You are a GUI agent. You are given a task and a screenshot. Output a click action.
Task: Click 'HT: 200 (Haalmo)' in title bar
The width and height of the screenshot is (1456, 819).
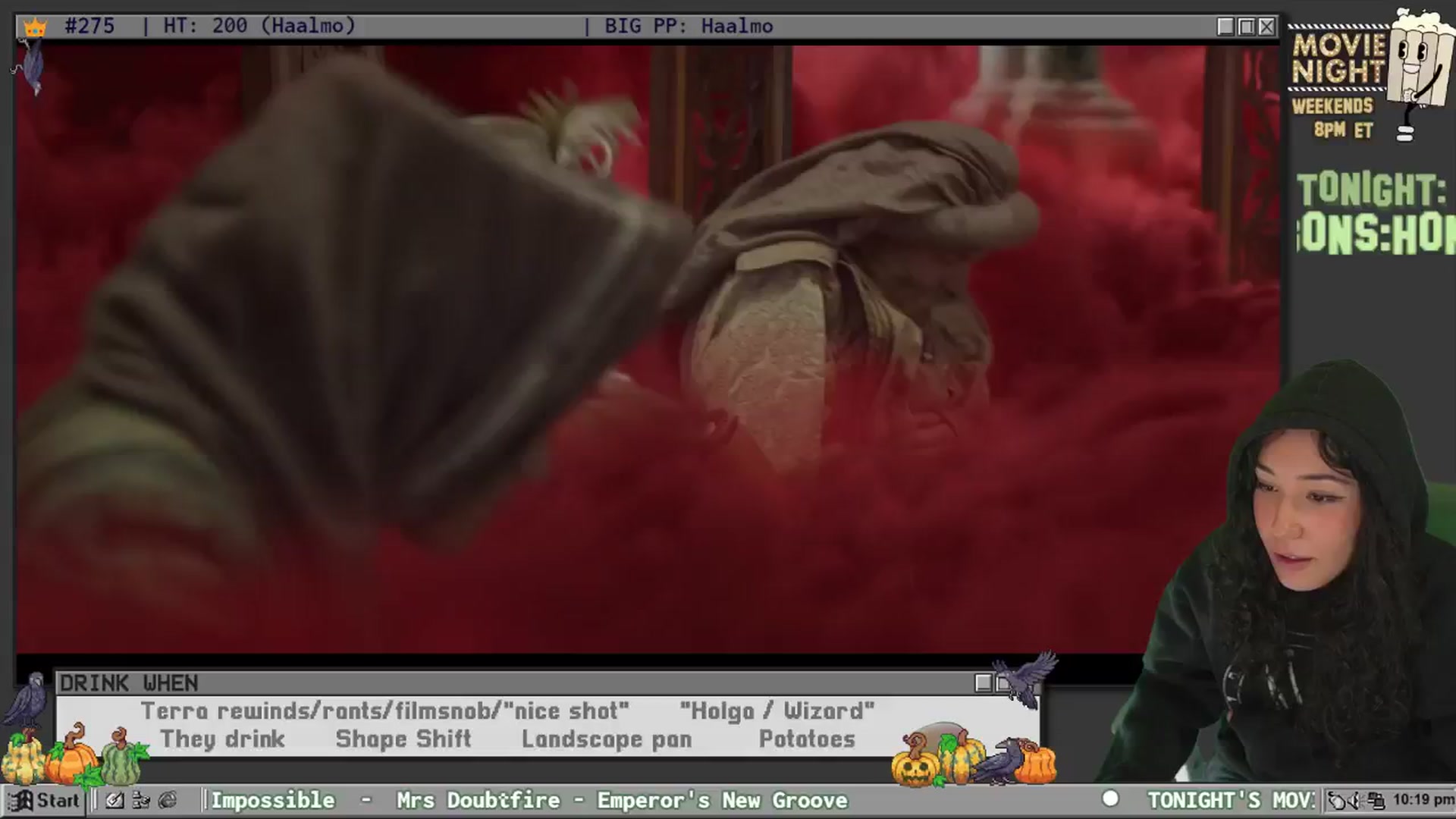click(259, 26)
